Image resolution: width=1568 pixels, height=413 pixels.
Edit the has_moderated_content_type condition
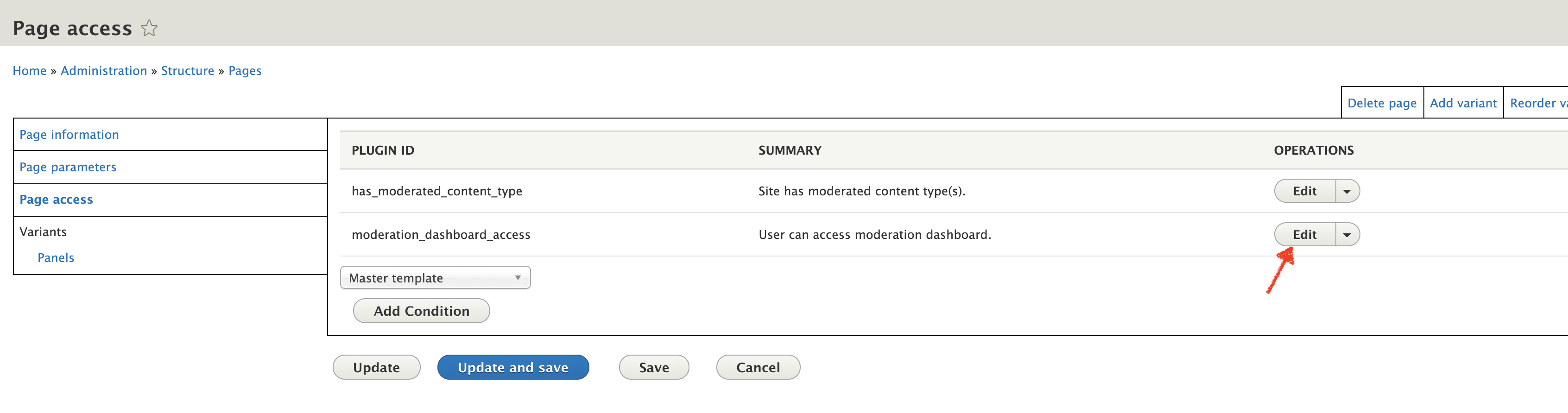pos(1304,190)
